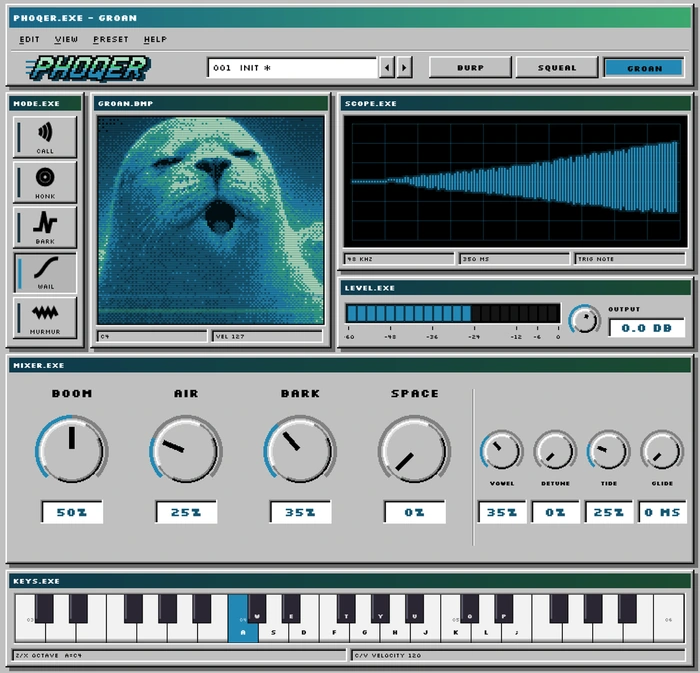Switch to the Burp sound
The image size is (700, 673).
point(470,68)
